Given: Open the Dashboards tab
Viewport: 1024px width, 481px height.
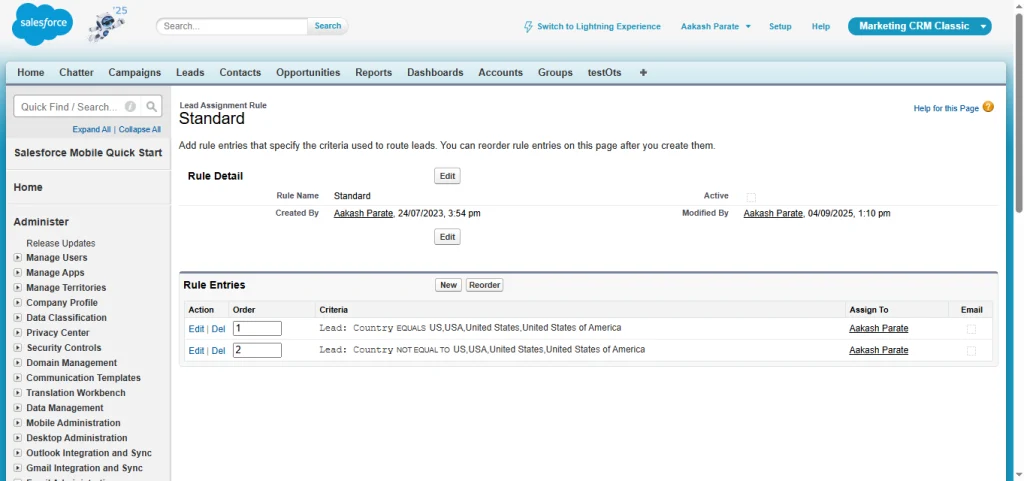Looking at the screenshot, I should pyautogui.click(x=435, y=73).
